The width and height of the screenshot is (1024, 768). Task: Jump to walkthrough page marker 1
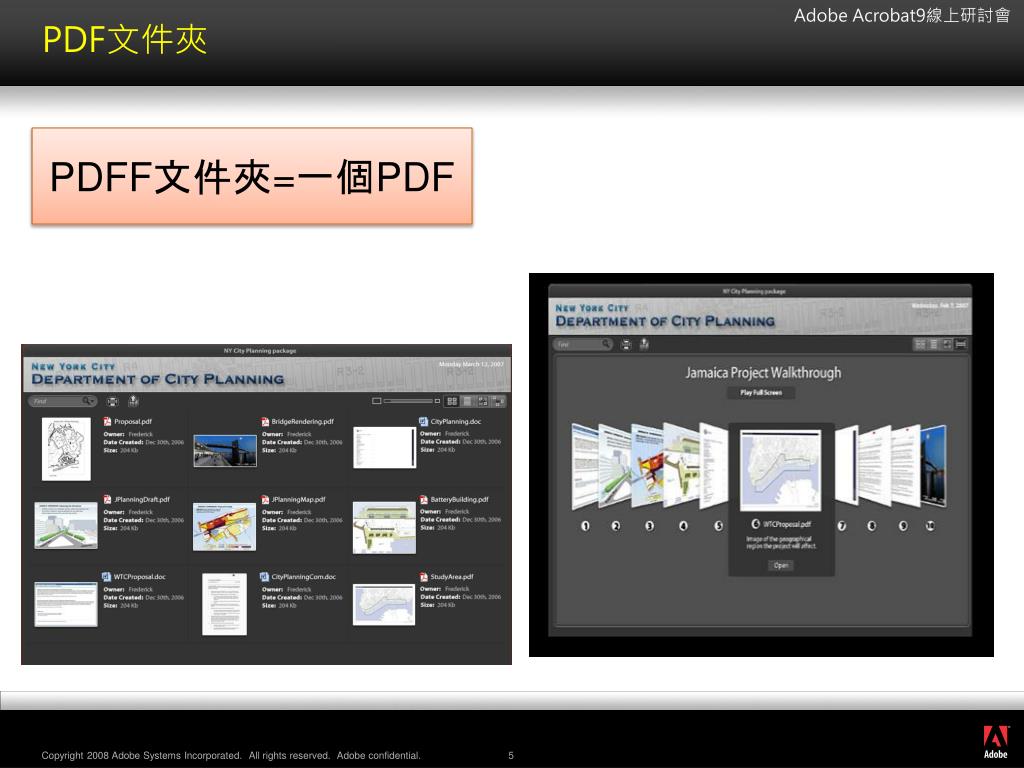pos(585,526)
